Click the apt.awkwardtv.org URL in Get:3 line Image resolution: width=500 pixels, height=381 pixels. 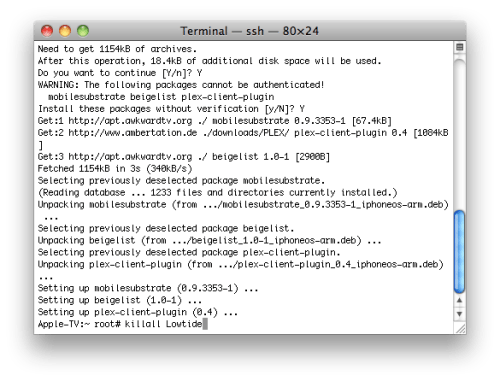pyautogui.click(x=130, y=157)
